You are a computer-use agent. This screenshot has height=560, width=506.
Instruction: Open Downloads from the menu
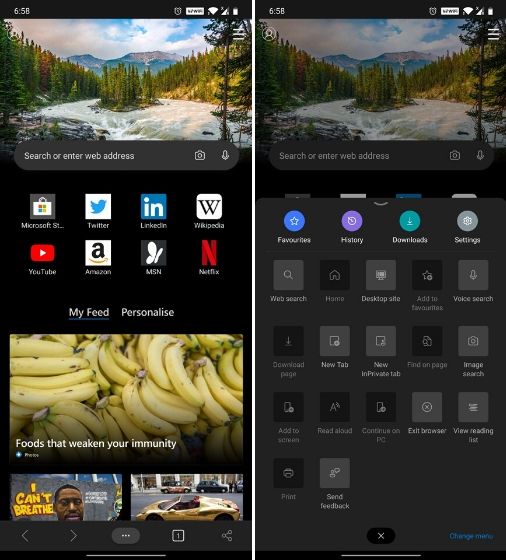[410, 227]
